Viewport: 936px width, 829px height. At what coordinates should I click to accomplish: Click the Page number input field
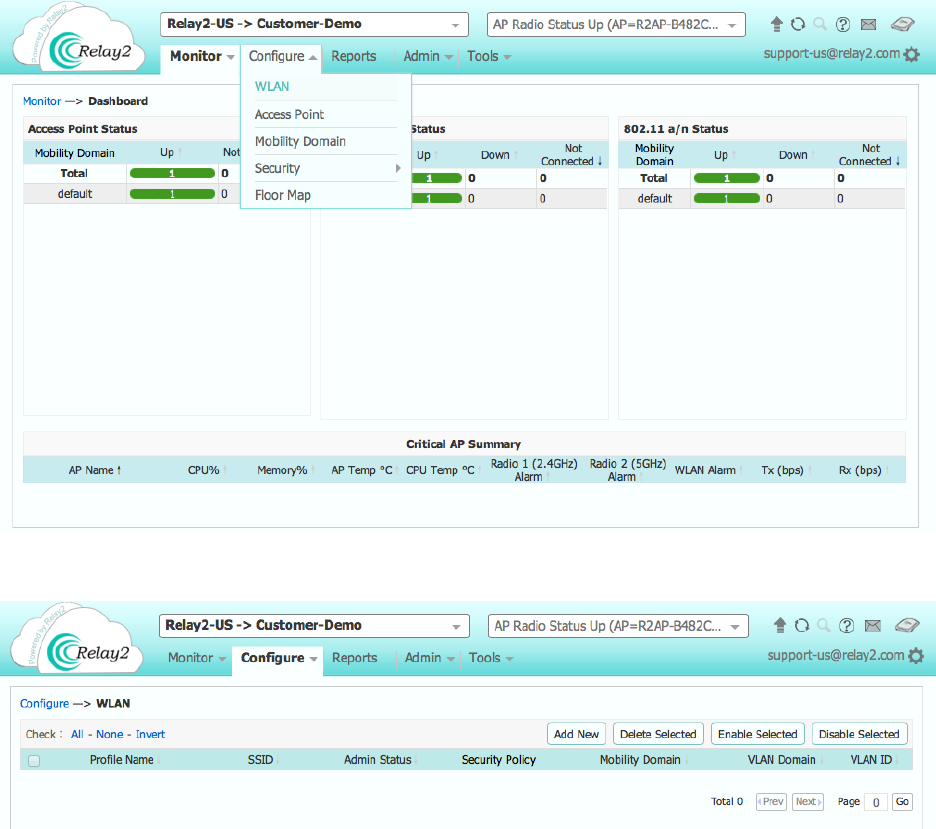pyautogui.click(x=876, y=802)
